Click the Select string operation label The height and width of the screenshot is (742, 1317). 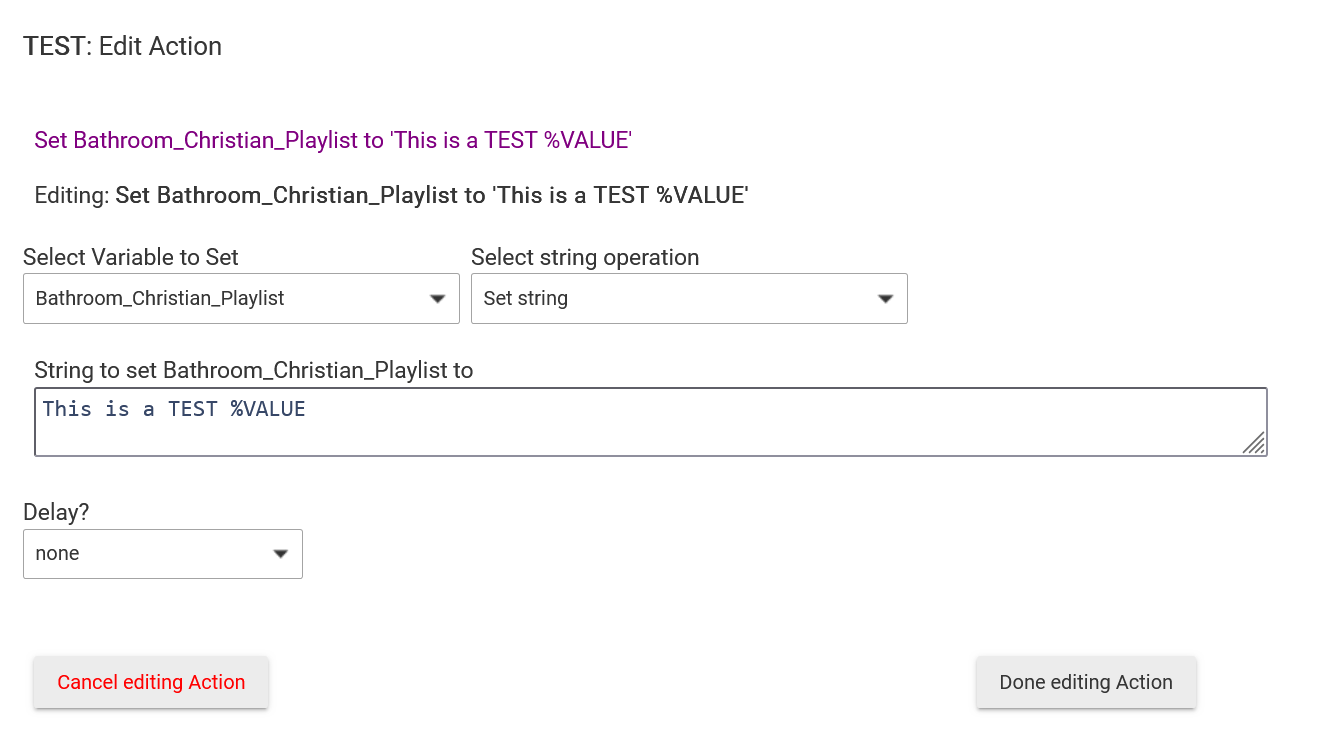(585, 257)
